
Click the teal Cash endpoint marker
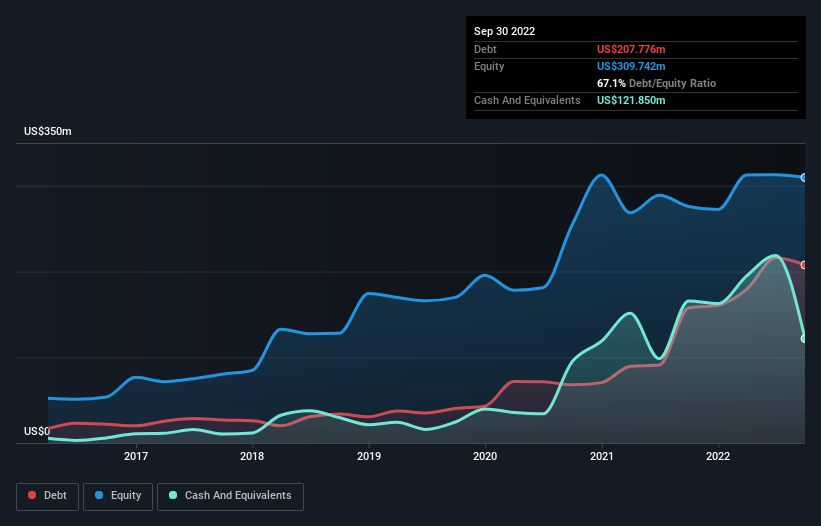[804, 339]
